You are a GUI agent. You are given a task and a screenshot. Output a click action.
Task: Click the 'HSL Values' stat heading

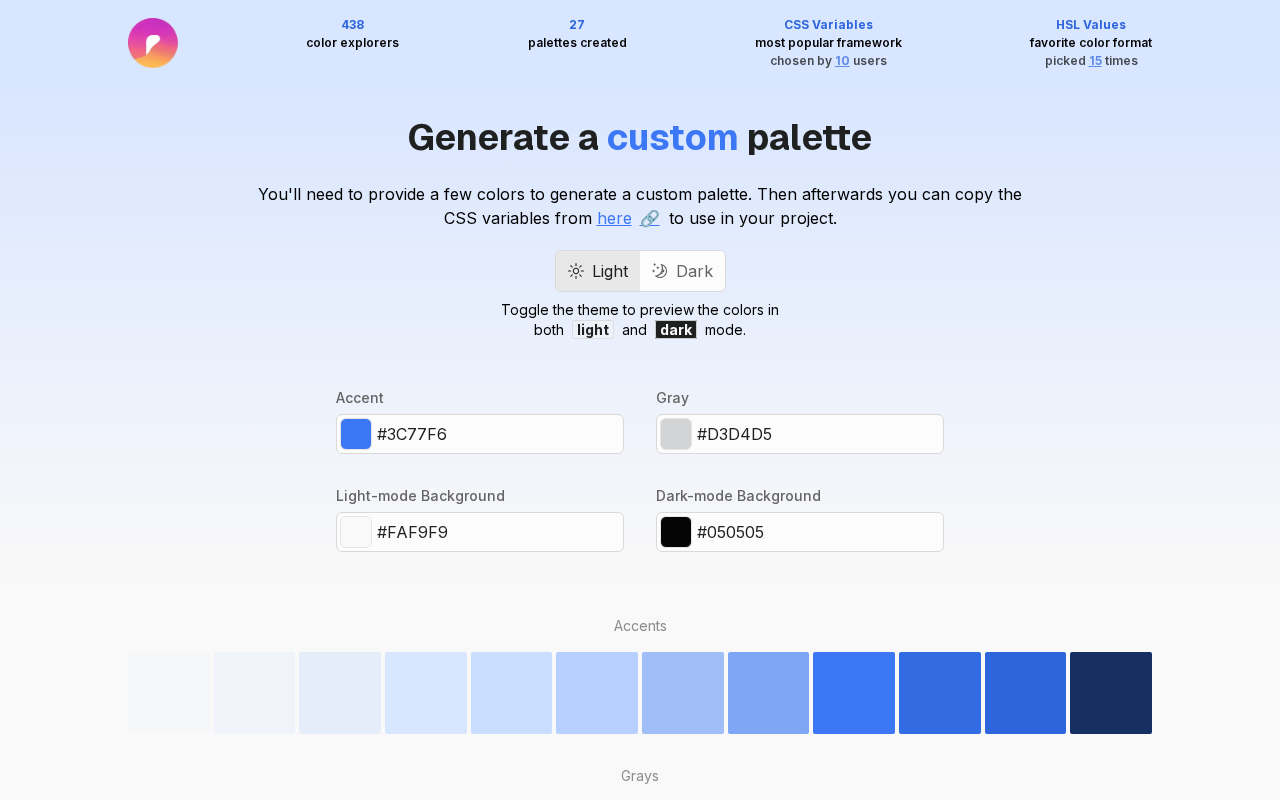(1091, 25)
